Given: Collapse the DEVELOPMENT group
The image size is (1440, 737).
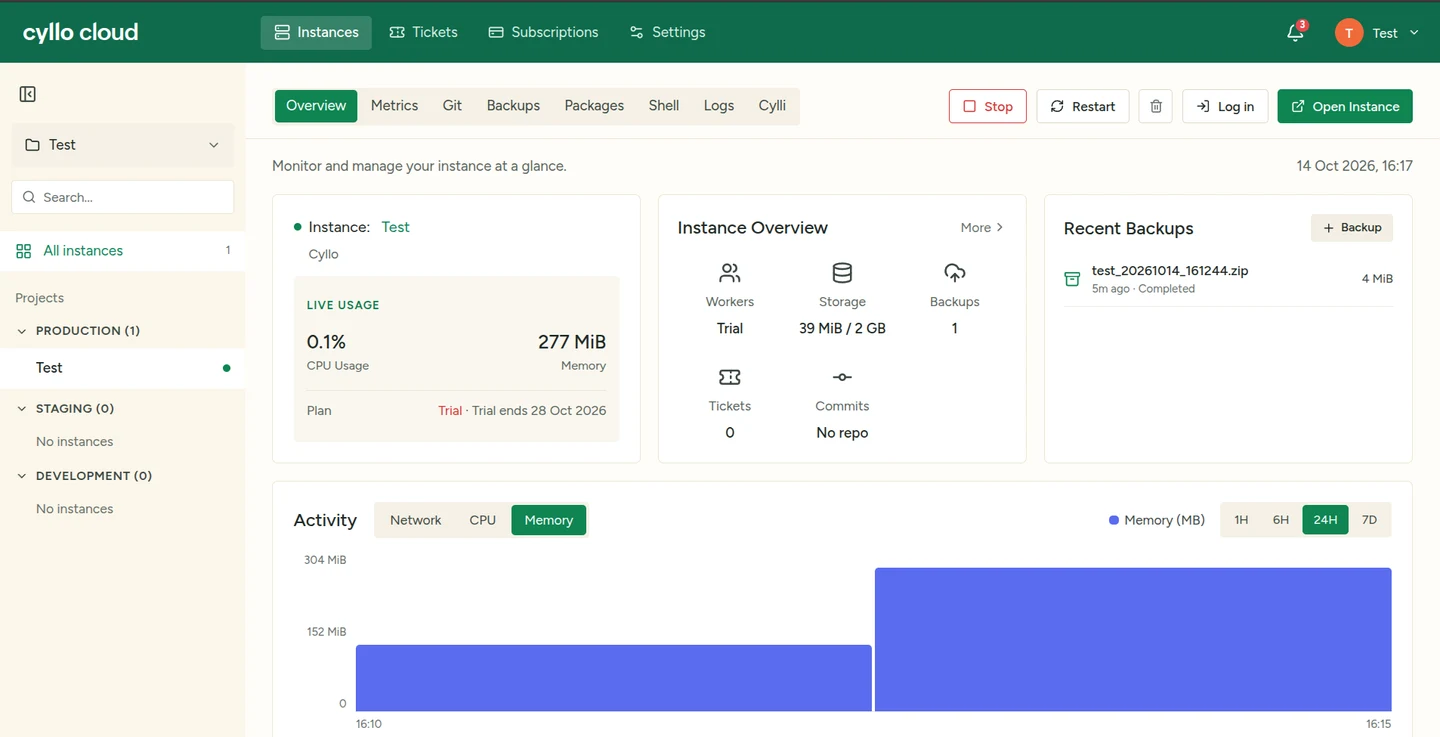Looking at the screenshot, I should (x=22, y=476).
